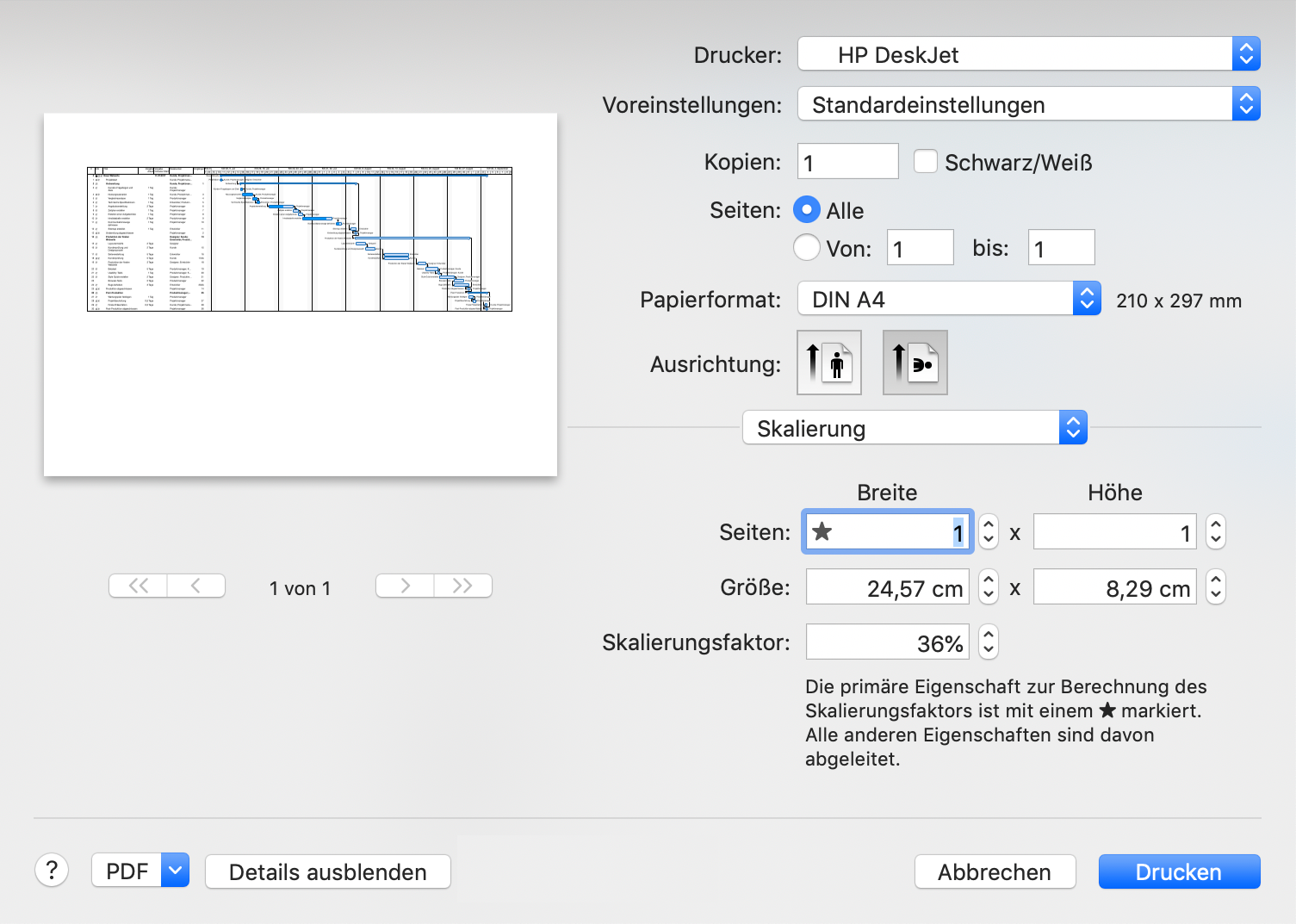Enable the Schwarz/Weiß checkbox
This screenshot has width=1296, height=924.
click(x=926, y=162)
